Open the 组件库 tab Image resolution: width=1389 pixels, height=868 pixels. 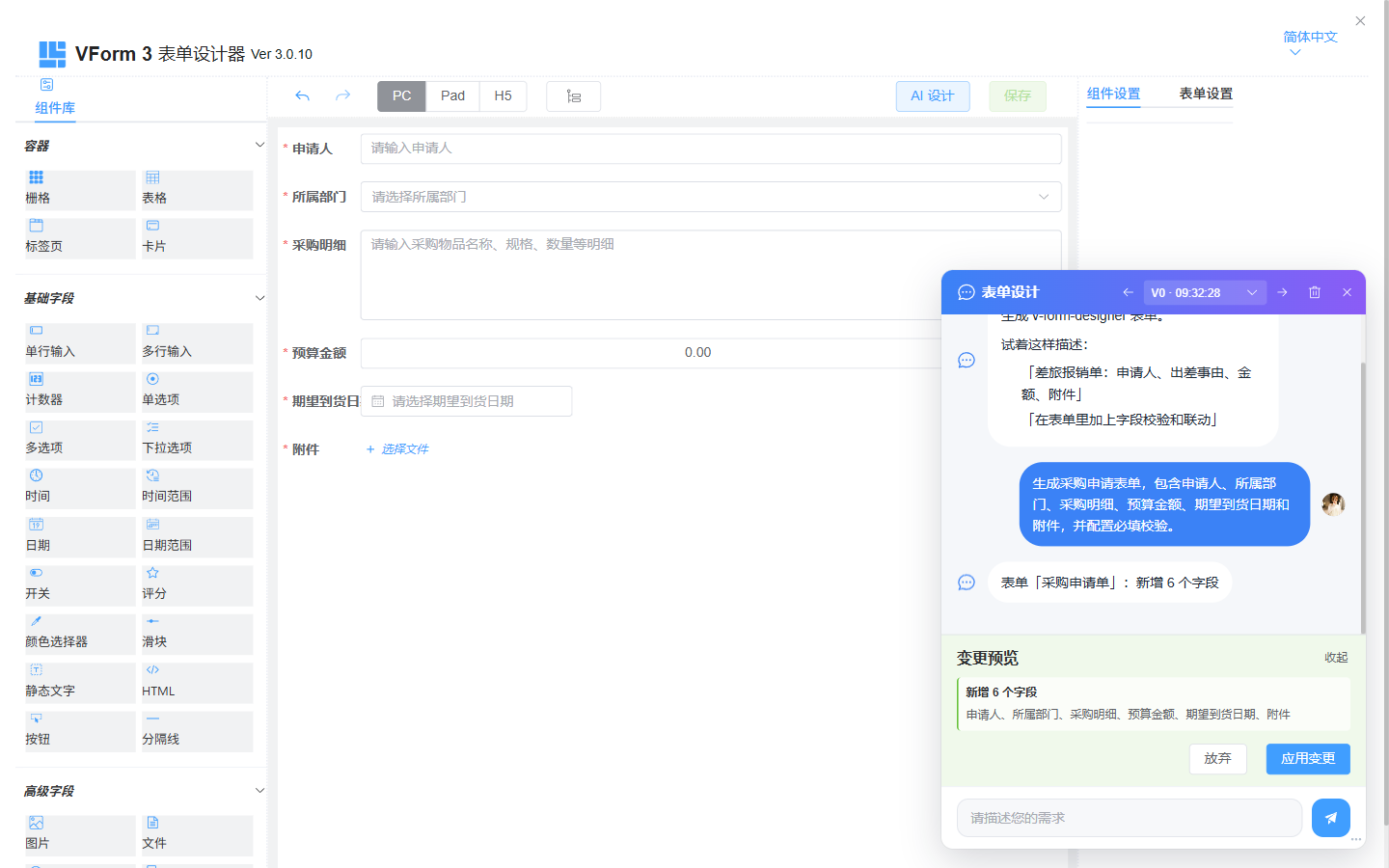(55, 98)
